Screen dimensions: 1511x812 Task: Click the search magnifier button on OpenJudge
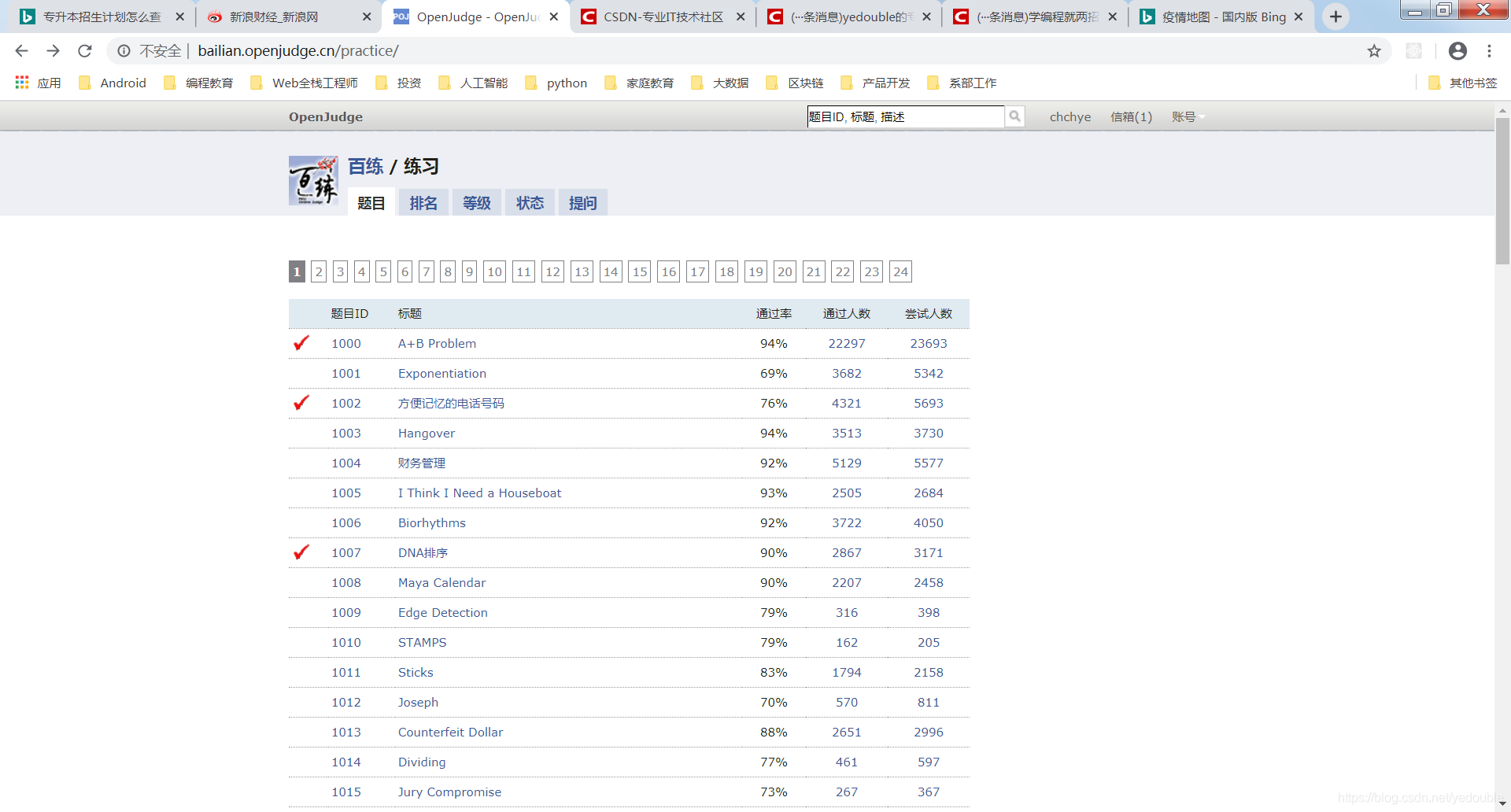click(x=1015, y=116)
